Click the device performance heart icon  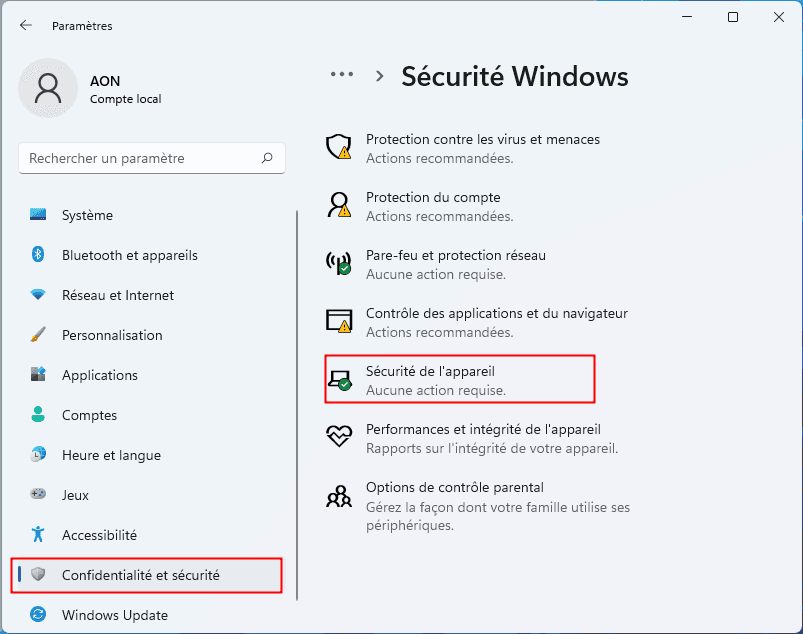[x=339, y=437]
